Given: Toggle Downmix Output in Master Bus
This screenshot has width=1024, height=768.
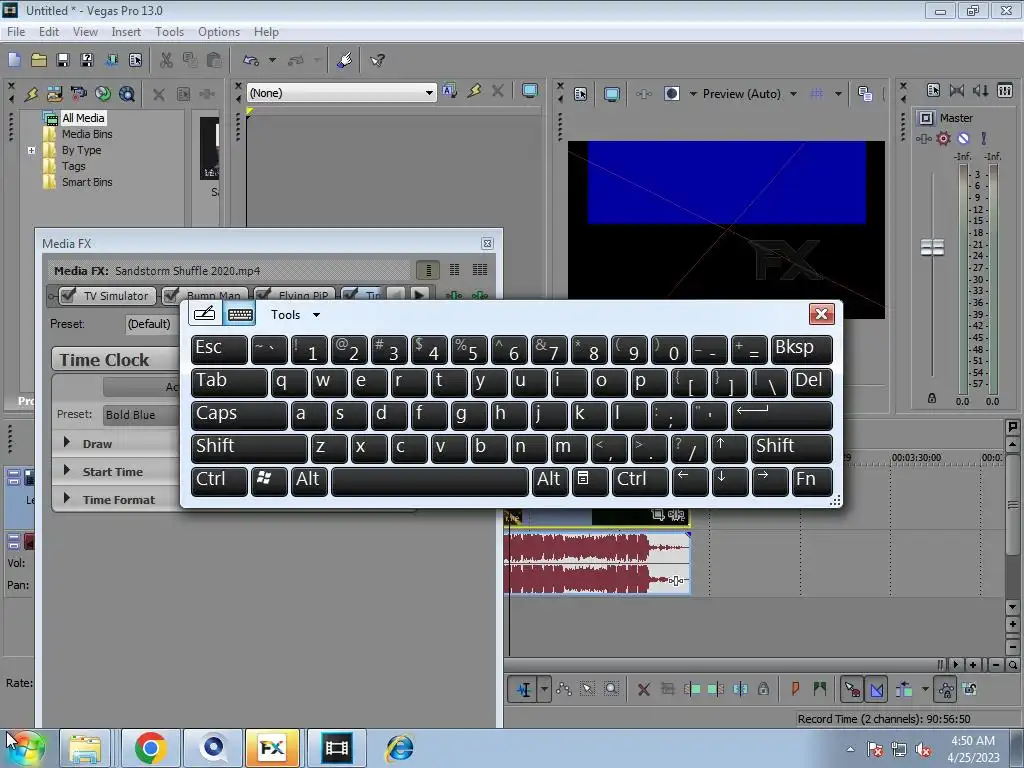Looking at the screenshot, I should click(957, 91).
